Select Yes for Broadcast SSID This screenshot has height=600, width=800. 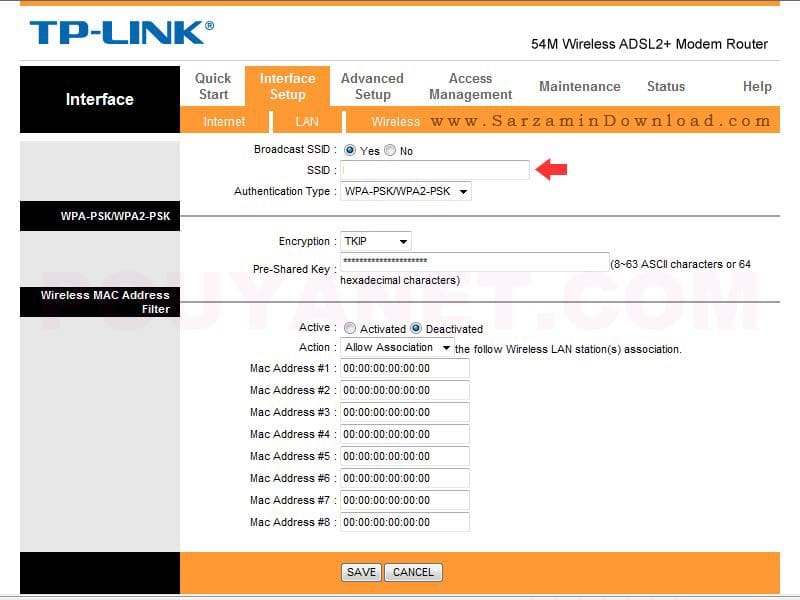[350, 151]
